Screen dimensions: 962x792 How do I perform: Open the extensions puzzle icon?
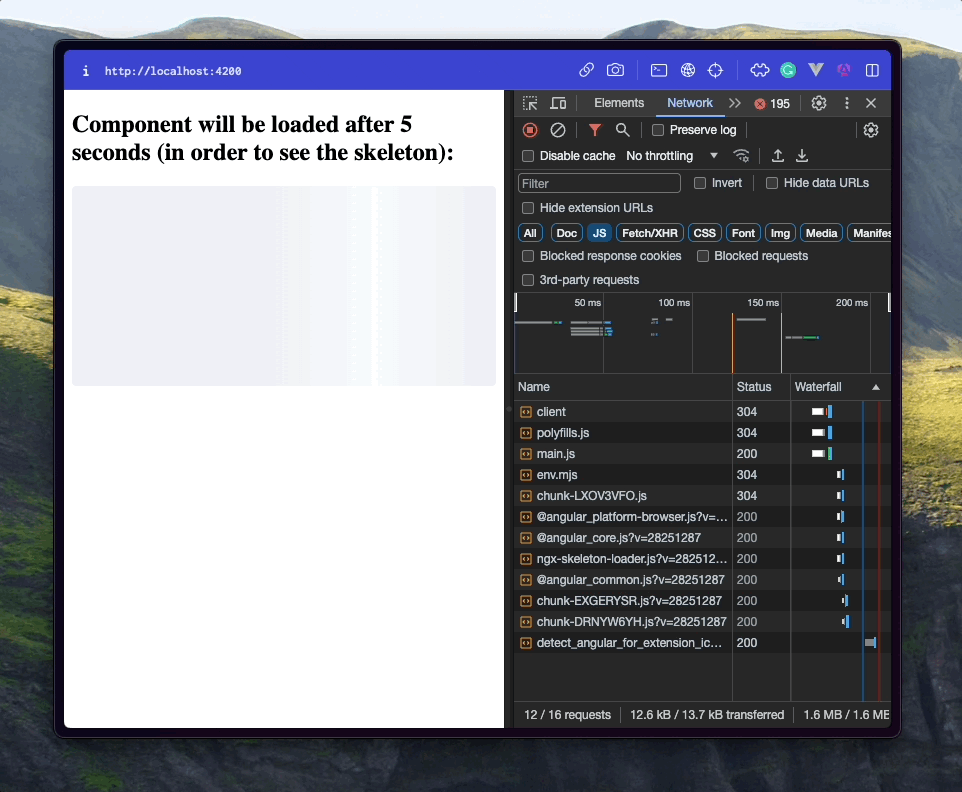point(760,71)
